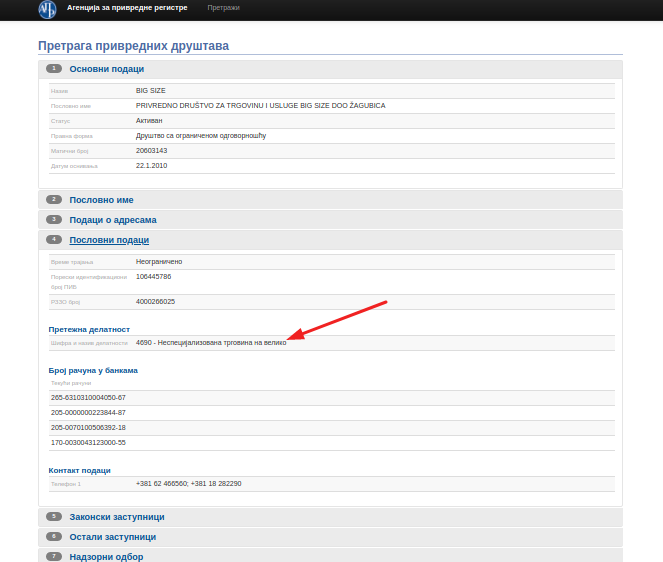Expand the Остали заступници section
The width and height of the screenshot is (663, 562).
pos(113,537)
